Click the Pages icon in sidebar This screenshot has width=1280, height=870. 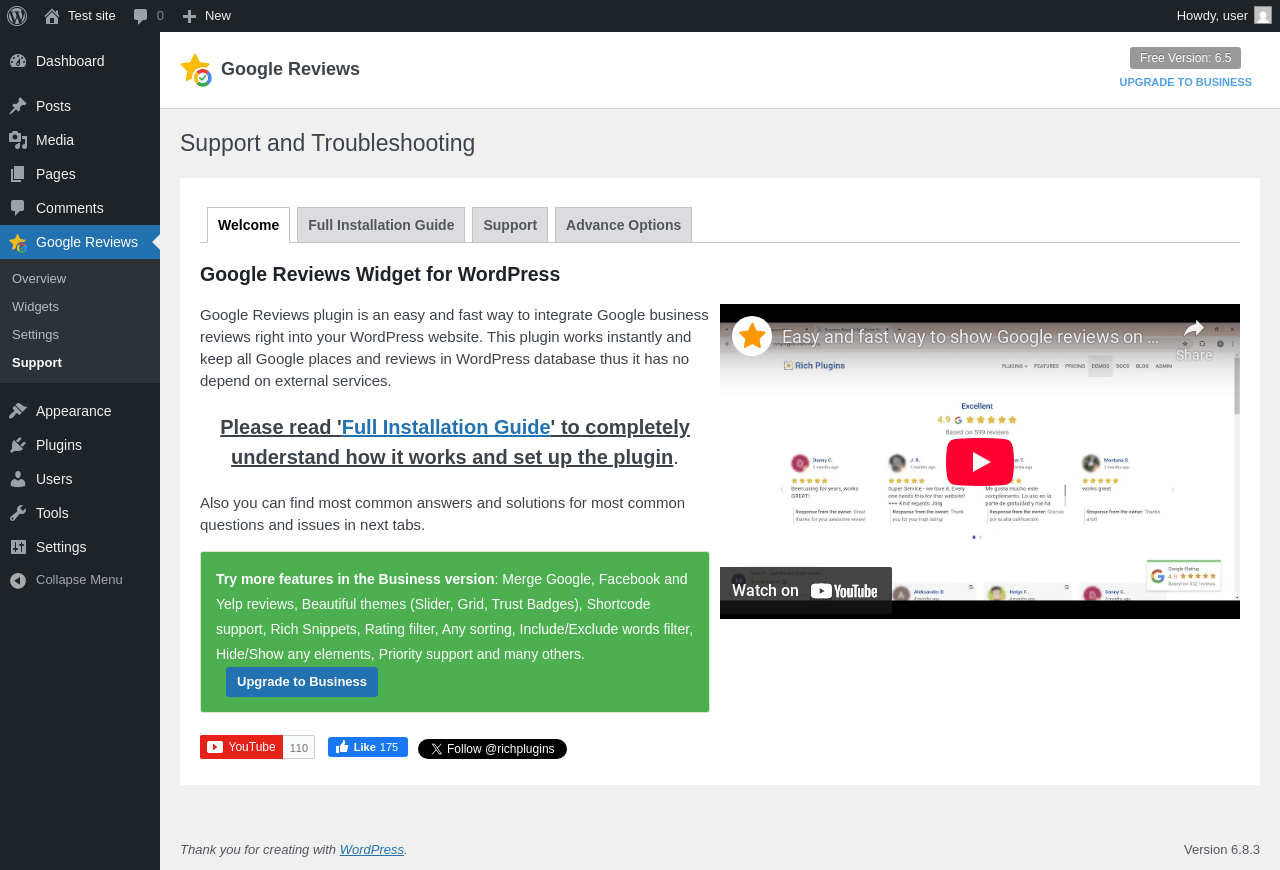(x=18, y=174)
